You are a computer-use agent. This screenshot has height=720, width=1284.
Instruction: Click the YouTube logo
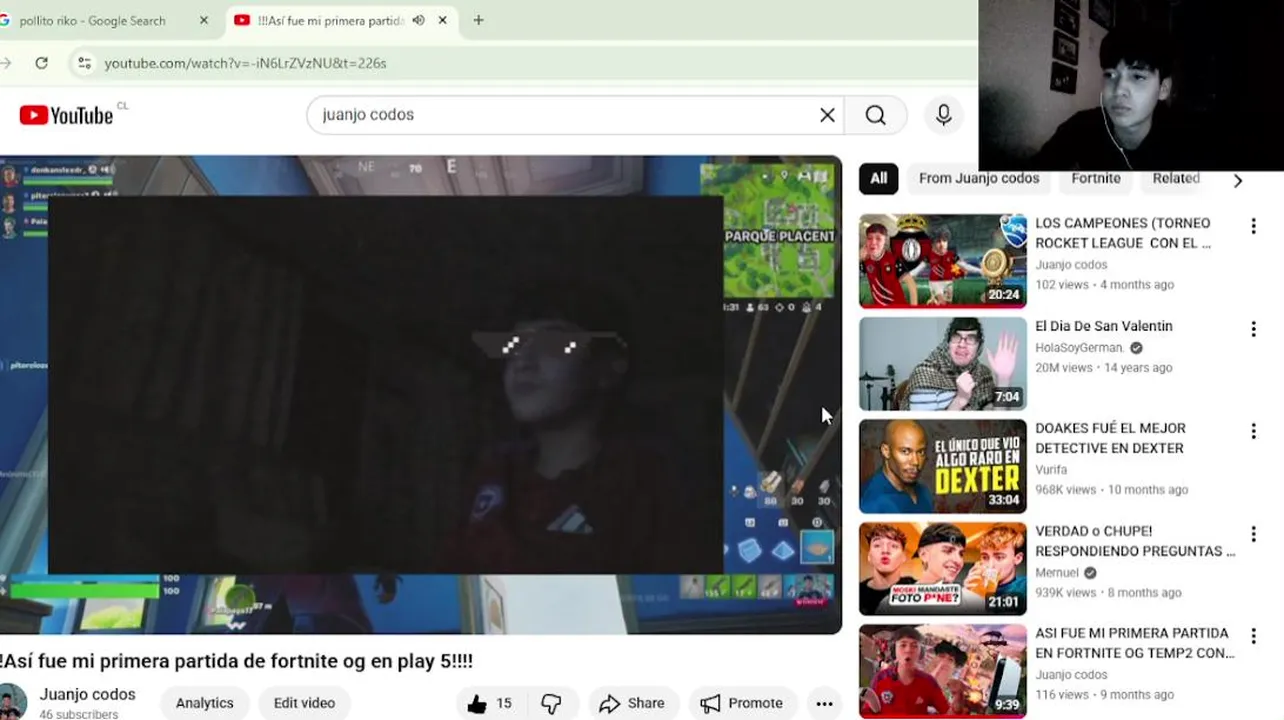pyautogui.click(x=66, y=115)
